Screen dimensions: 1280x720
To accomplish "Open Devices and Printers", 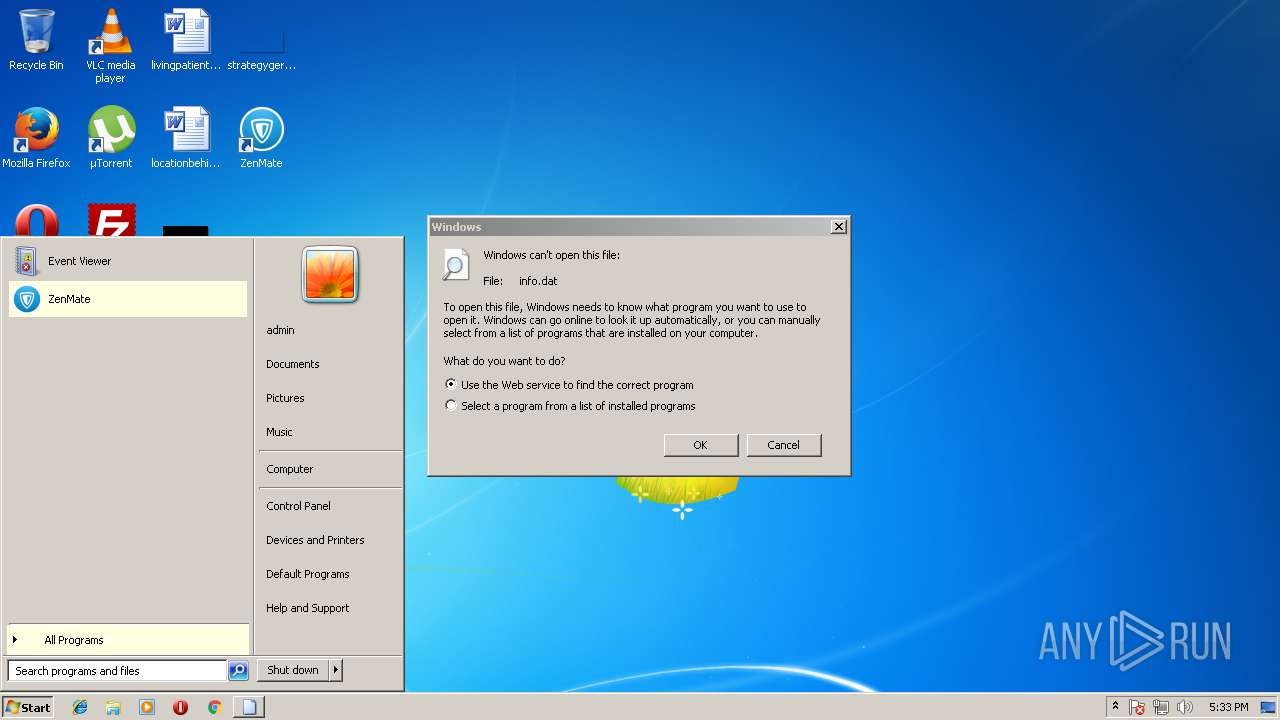I will (x=315, y=540).
